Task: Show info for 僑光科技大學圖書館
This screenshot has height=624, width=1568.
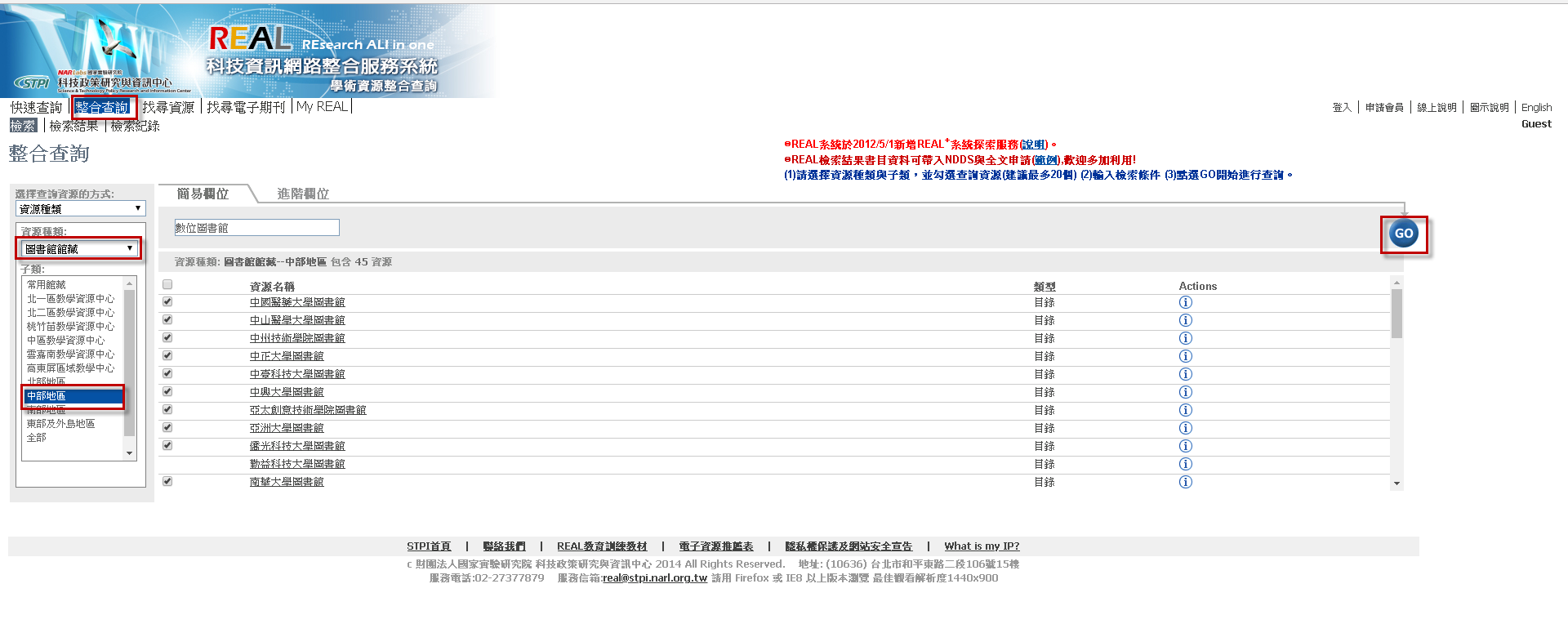Action: tap(1186, 446)
